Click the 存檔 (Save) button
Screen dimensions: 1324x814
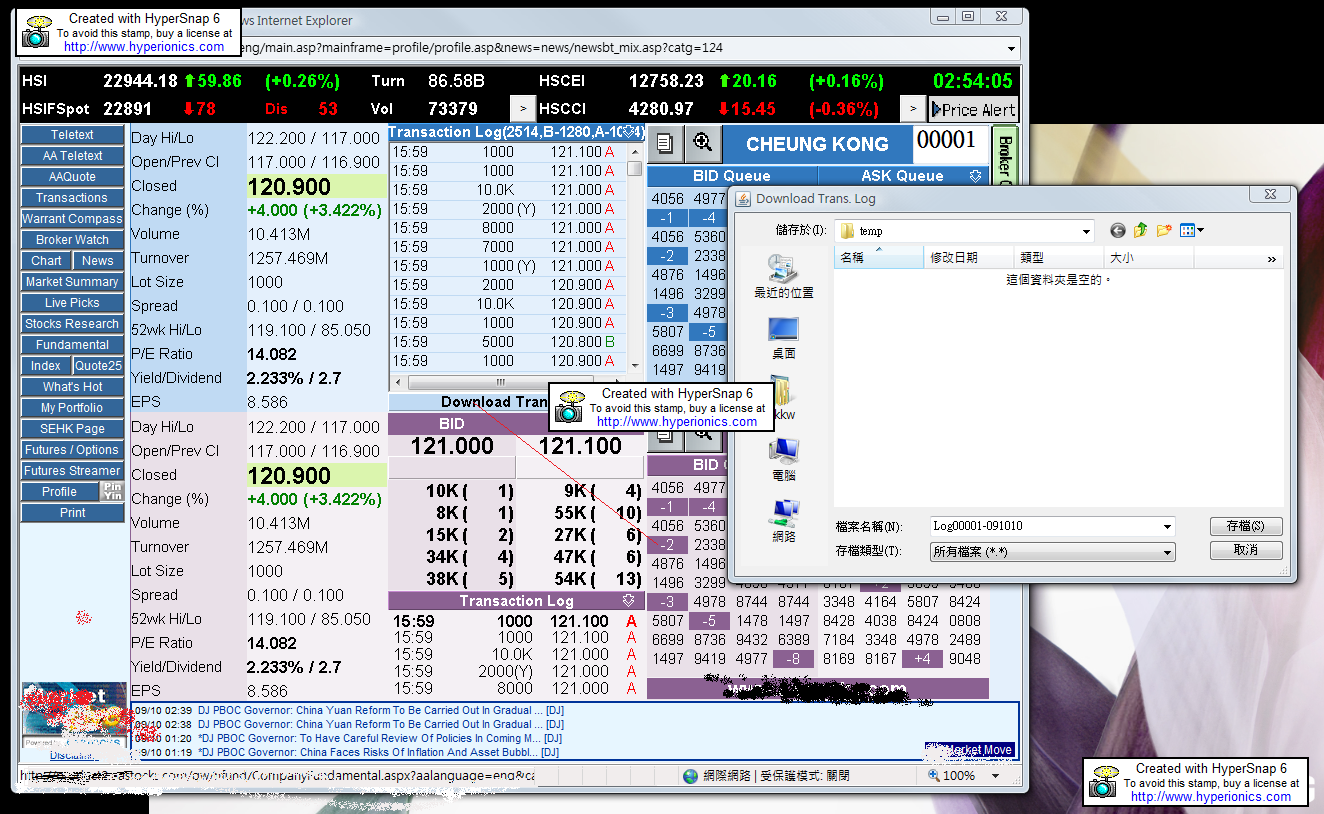(x=1245, y=526)
